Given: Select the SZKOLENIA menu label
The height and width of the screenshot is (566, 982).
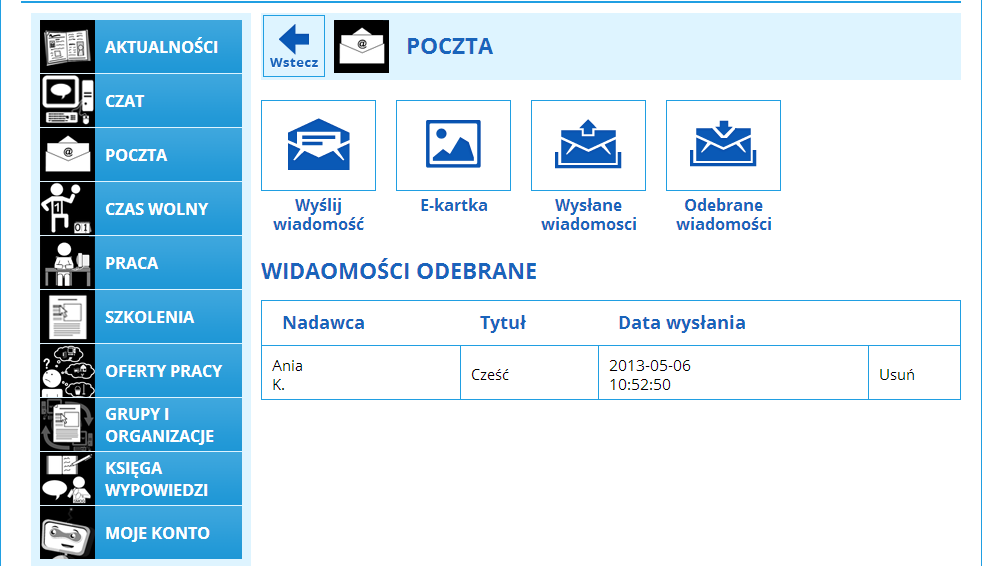Looking at the screenshot, I should click(x=150, y=317).
